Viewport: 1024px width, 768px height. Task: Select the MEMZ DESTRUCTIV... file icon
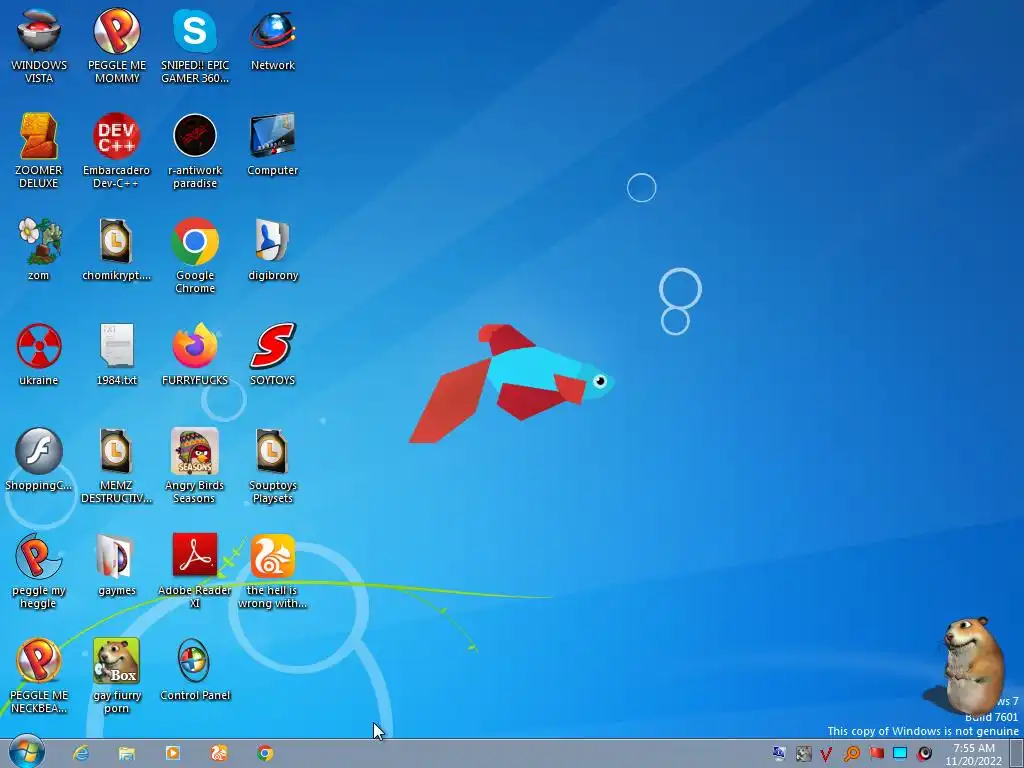(x=116, y=466)
